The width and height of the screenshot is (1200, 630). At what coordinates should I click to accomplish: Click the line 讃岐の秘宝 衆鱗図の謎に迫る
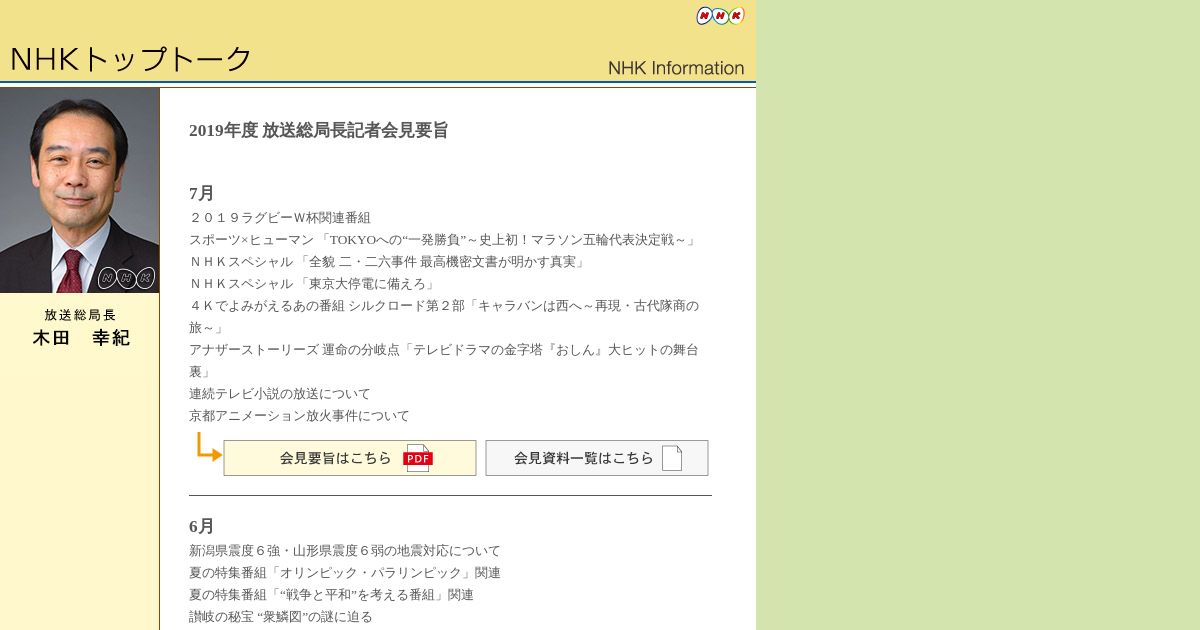[x=281, y=616]
